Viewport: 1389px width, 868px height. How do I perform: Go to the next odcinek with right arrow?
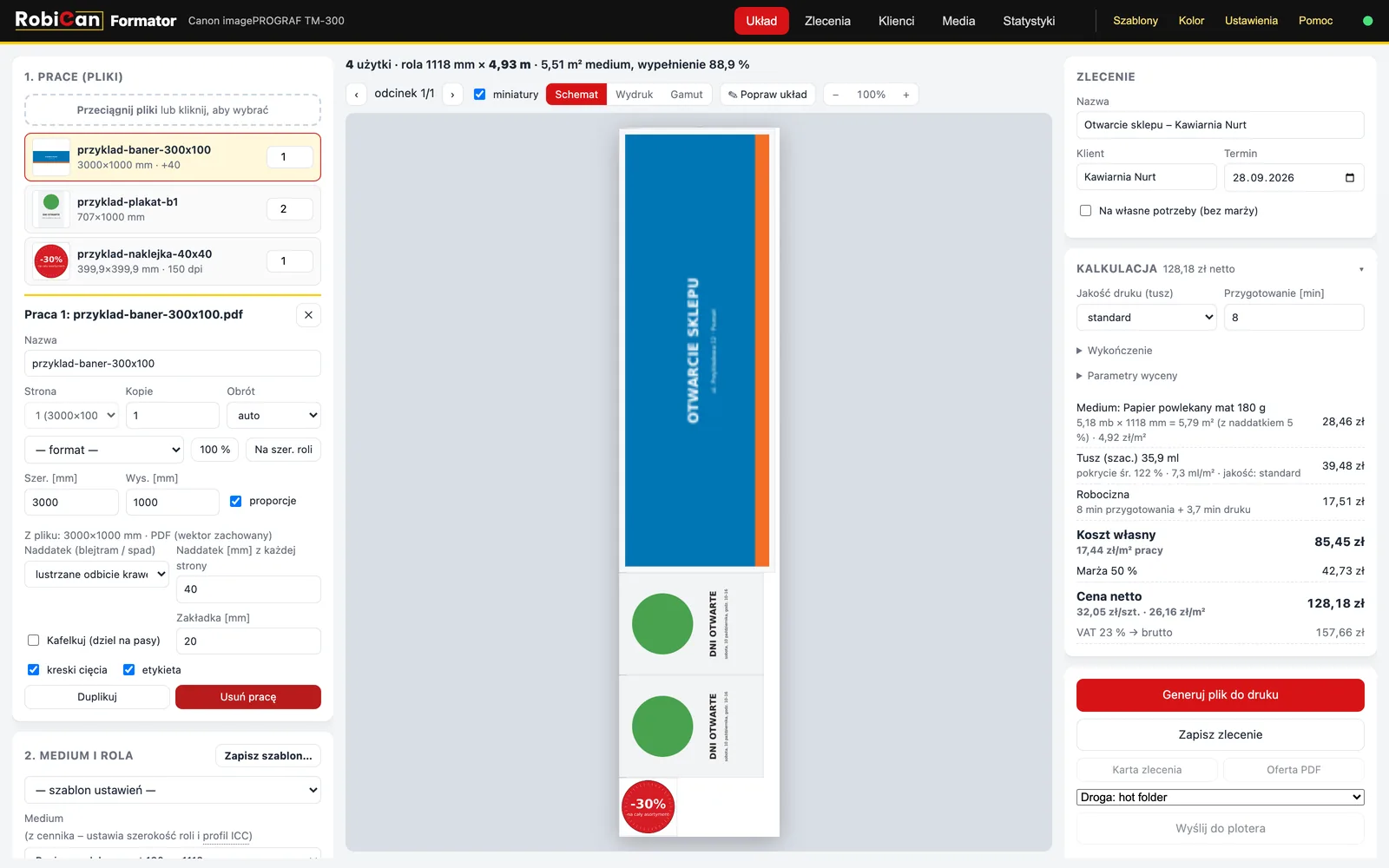coord(452,95)
